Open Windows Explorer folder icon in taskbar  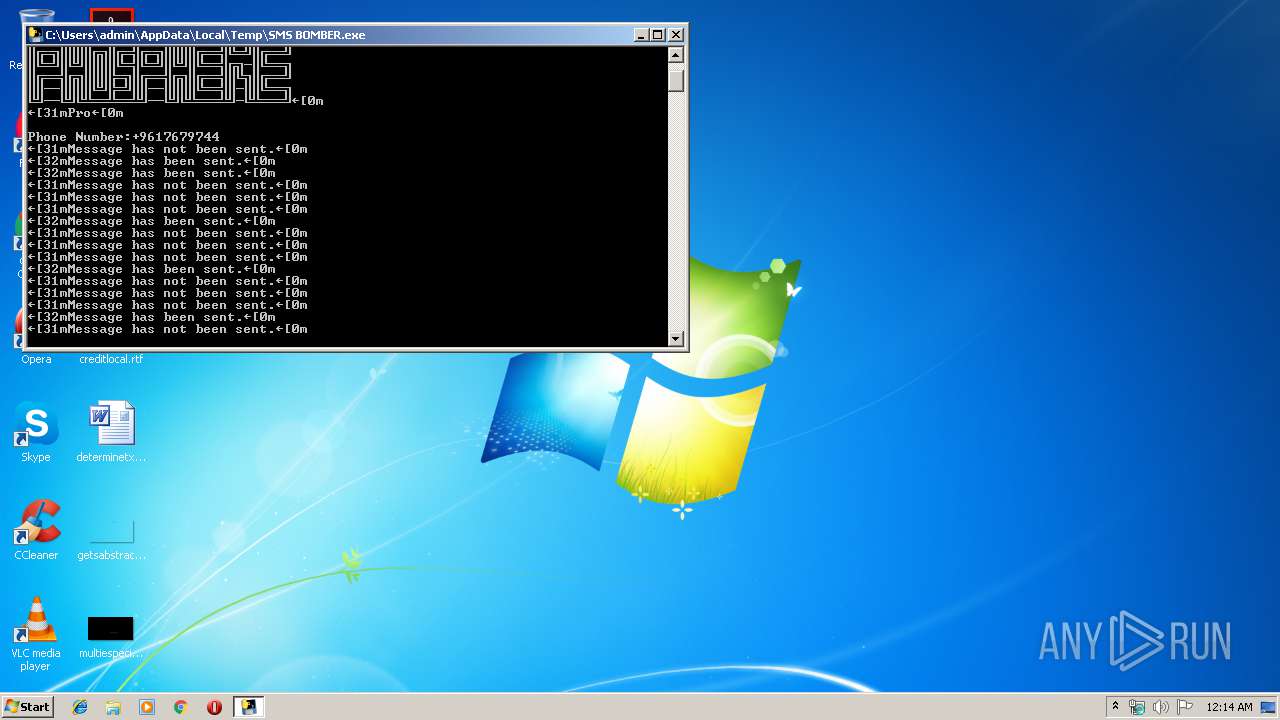[113, 707]
